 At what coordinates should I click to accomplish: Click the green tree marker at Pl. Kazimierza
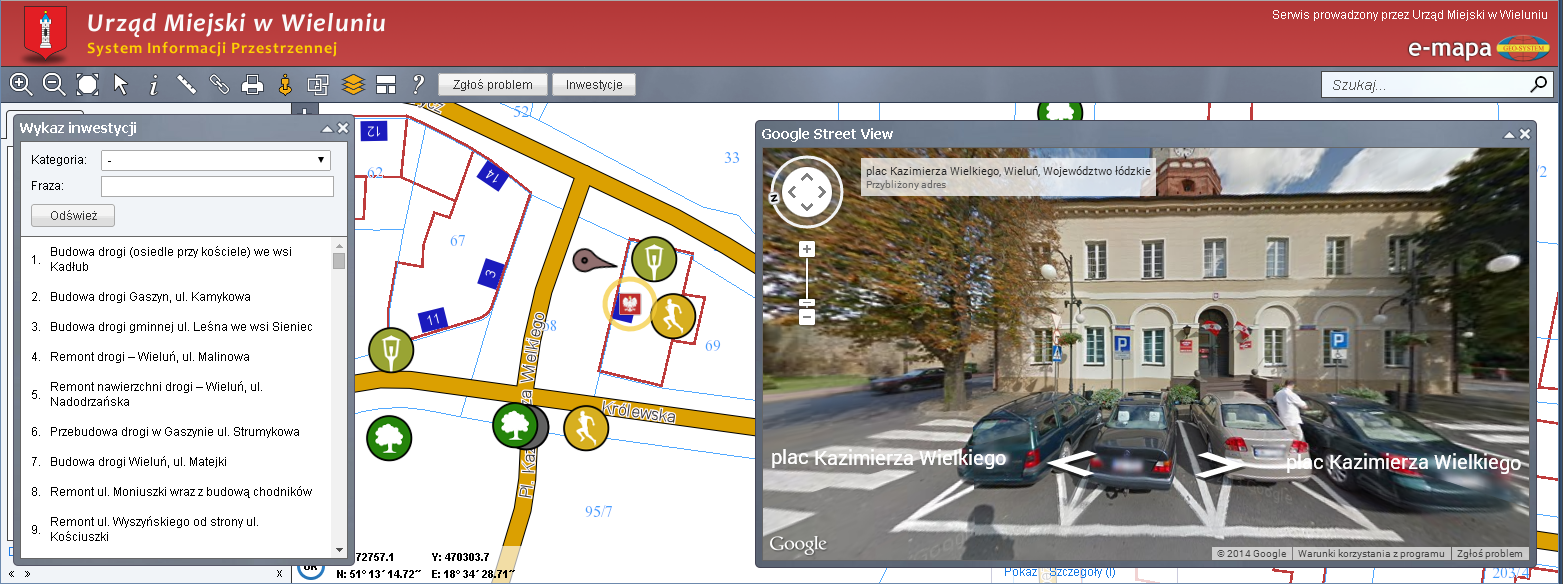pyautogui.click(x=515, y=425)
